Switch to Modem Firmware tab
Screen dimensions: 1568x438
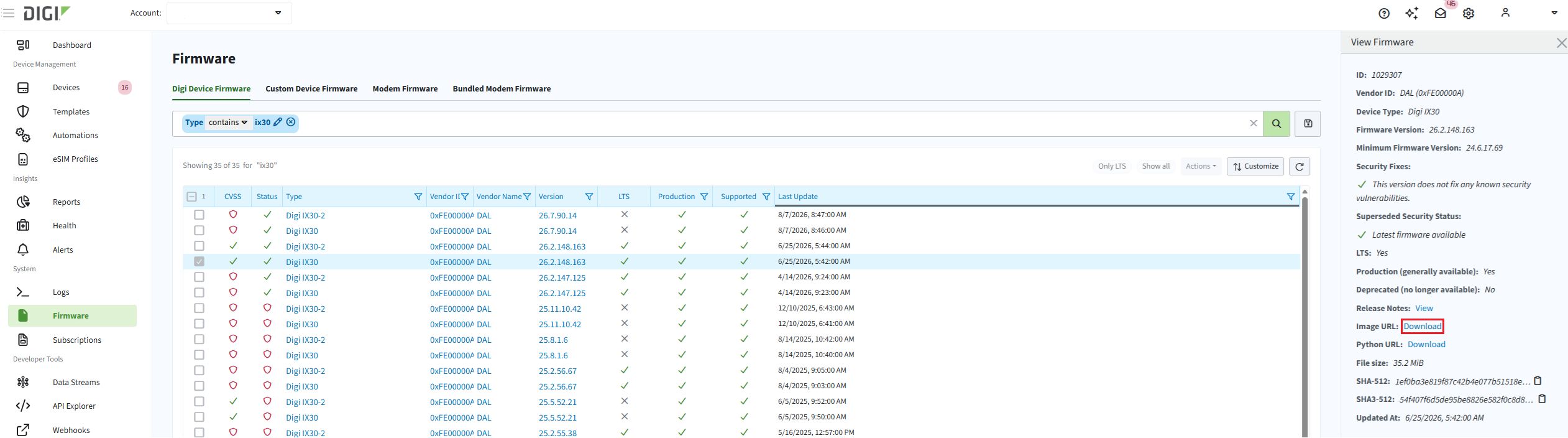(405, 89)
